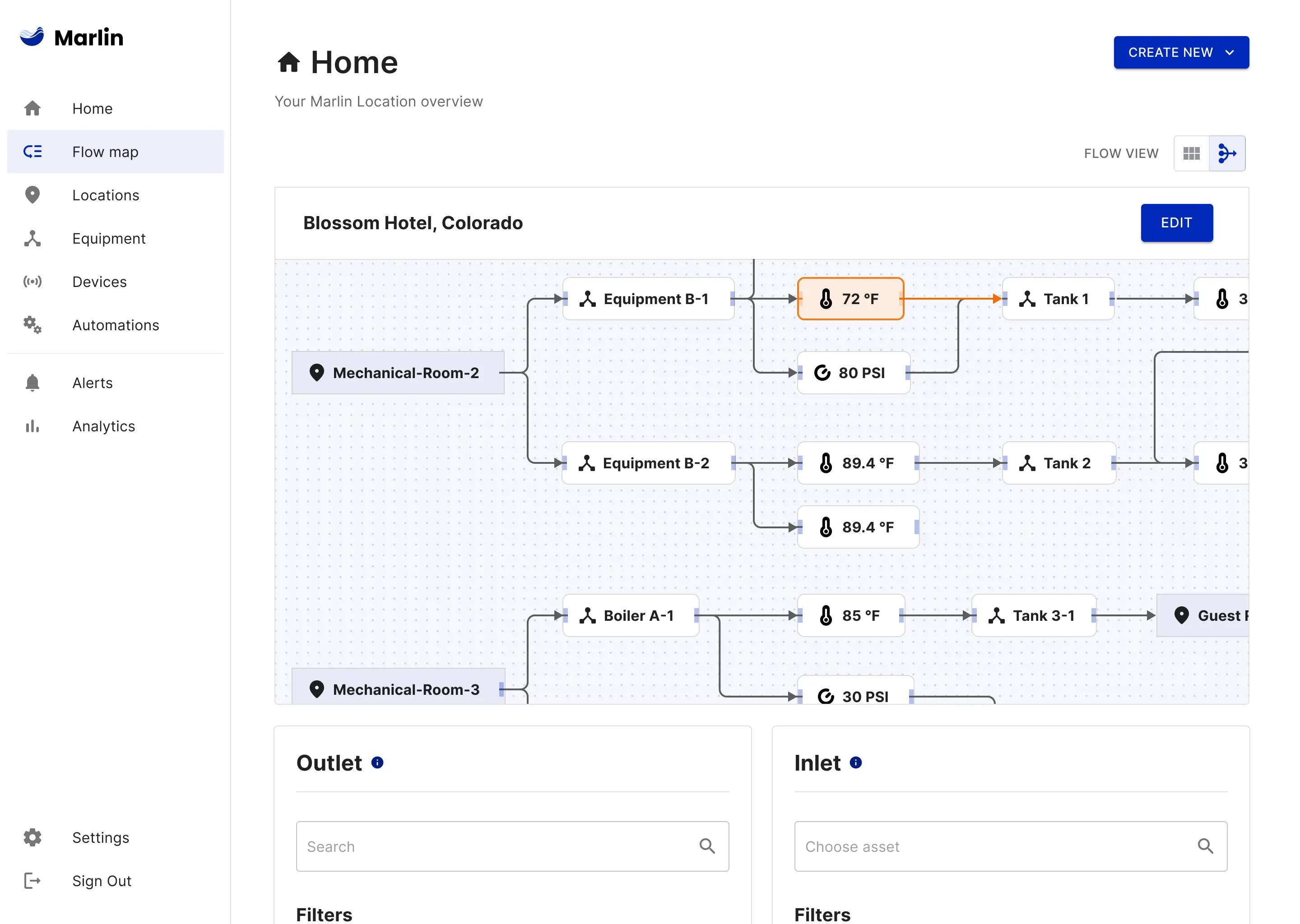The width and height of the screenshot is (1300, 924).
Task: Click the Mechanical-Room-2 location node
Action: 397,373
